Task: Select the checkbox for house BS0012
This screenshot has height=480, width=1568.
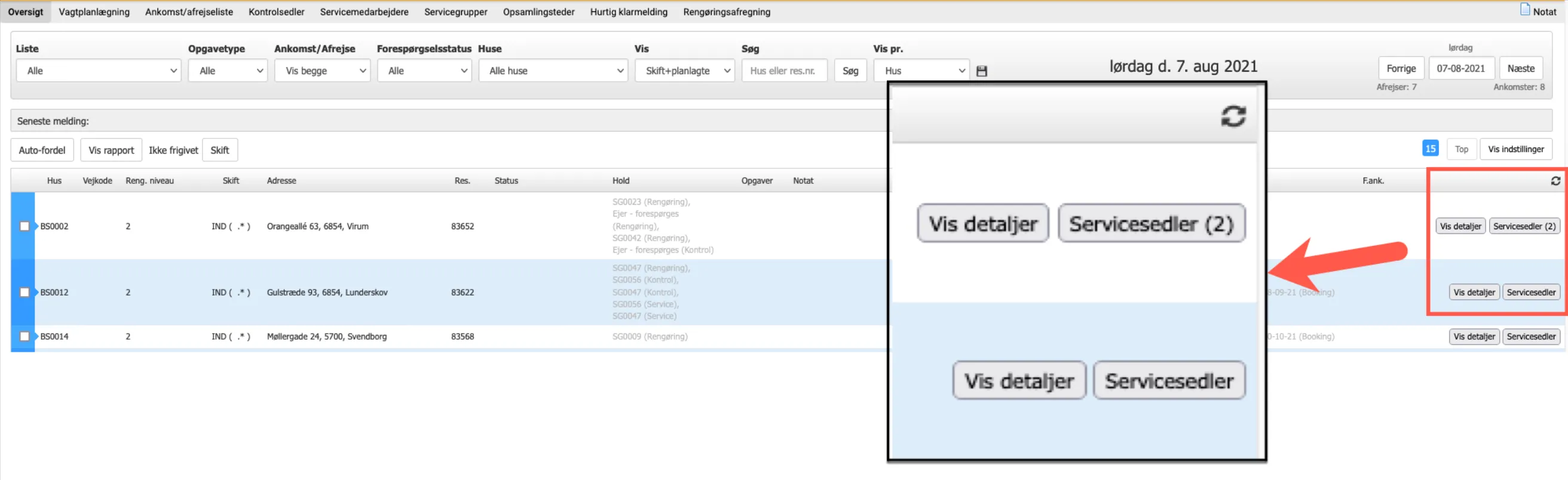Action: 24,292
